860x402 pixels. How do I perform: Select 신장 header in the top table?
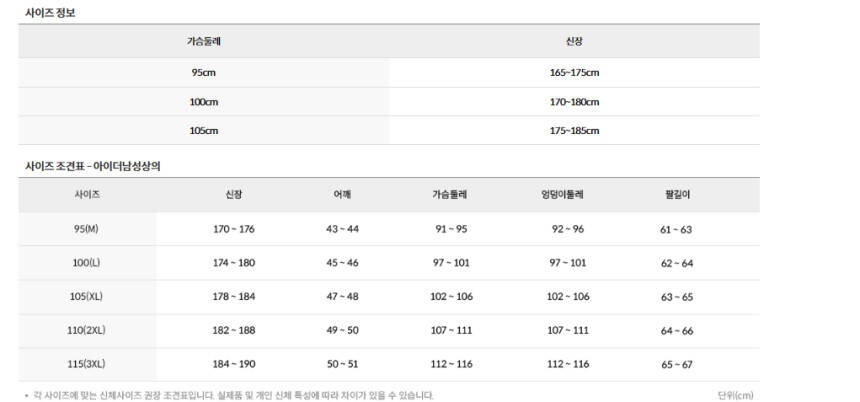(x=574, y=41)
